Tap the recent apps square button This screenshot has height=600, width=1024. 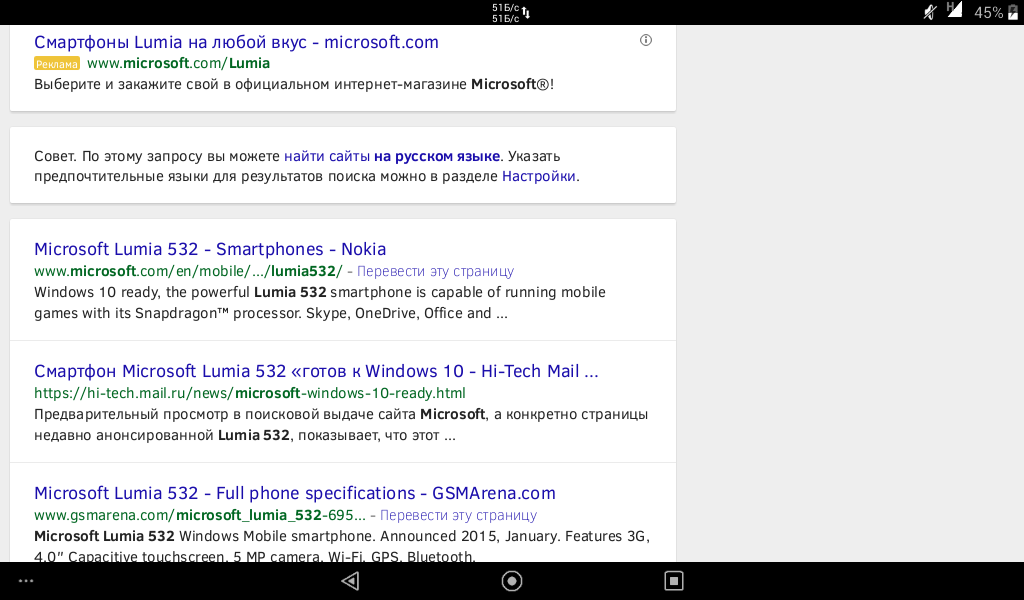coord(674,580)
